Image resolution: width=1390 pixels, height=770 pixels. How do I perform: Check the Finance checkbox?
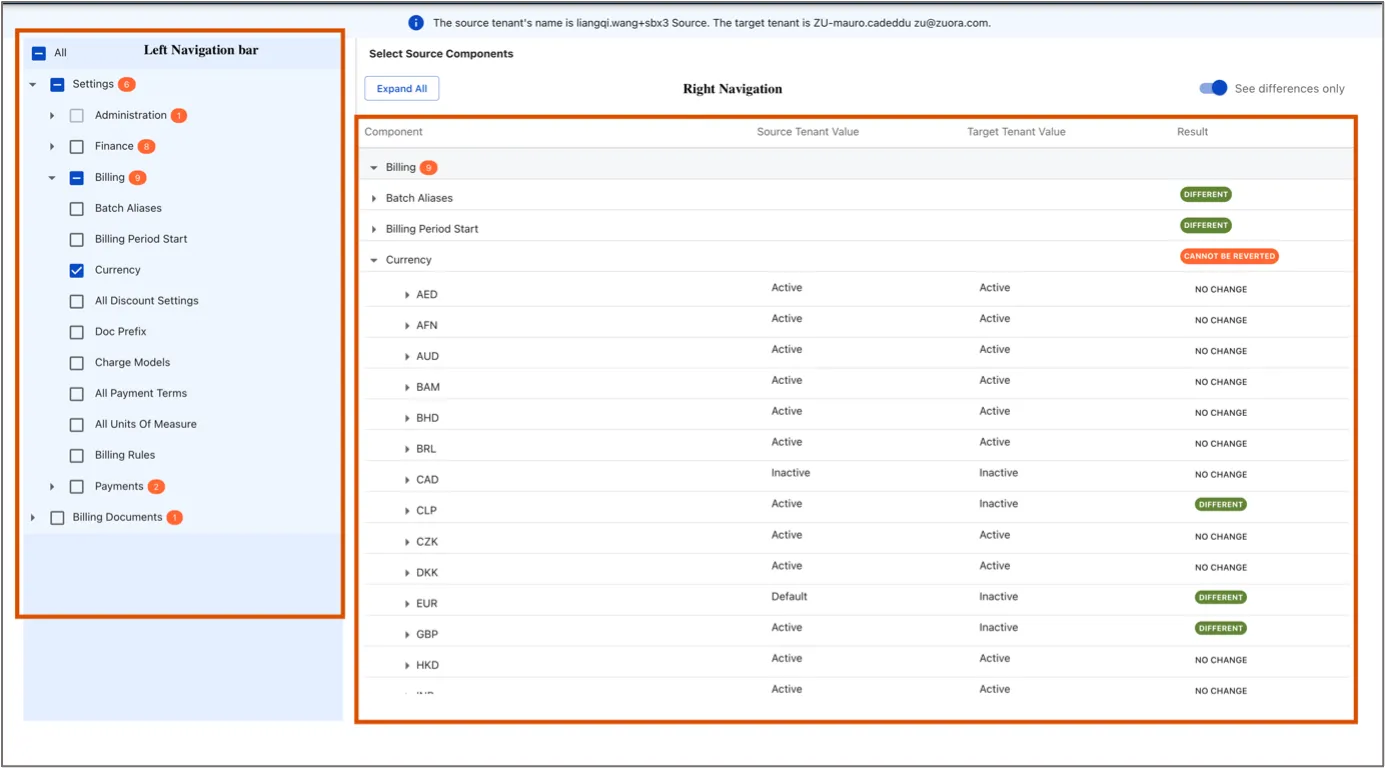pos(77,147)
